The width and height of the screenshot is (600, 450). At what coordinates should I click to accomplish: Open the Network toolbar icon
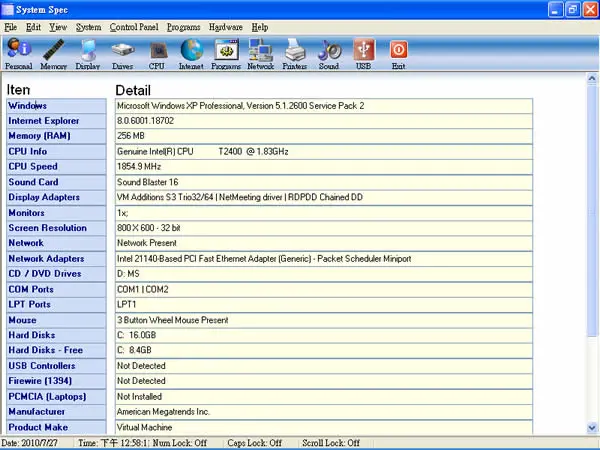[x=260, y=54]
